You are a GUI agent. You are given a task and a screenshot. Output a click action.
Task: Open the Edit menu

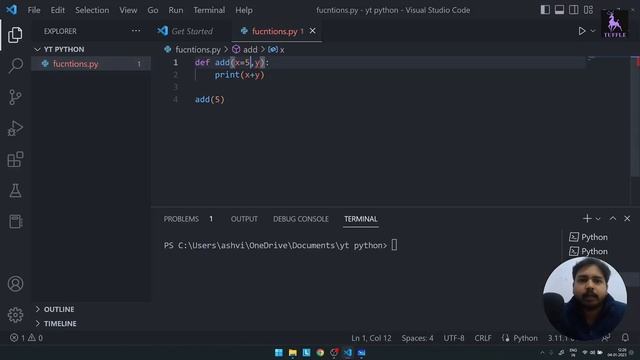click(58, 10)
